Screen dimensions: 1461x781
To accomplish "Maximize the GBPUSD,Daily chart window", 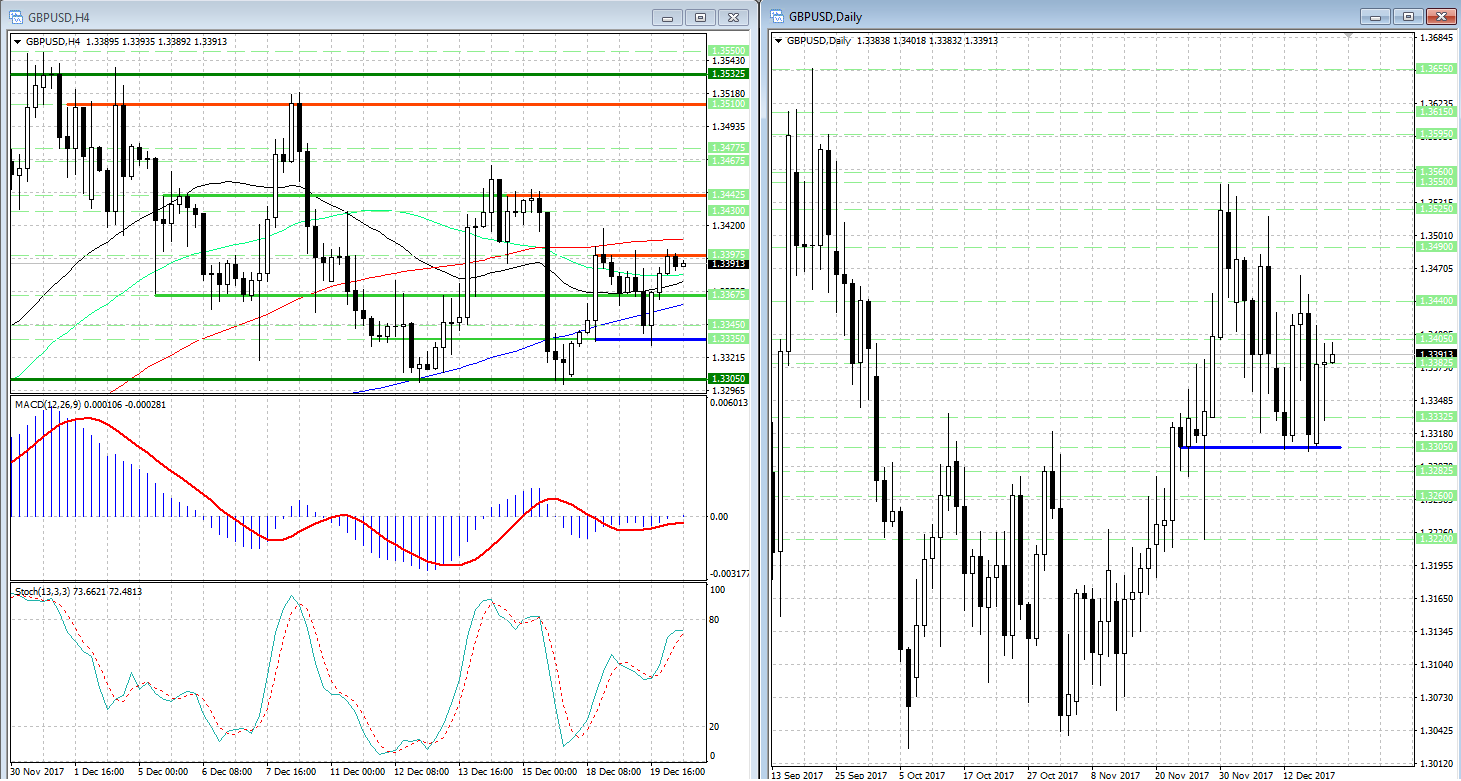I will (x=1408, y=17).
